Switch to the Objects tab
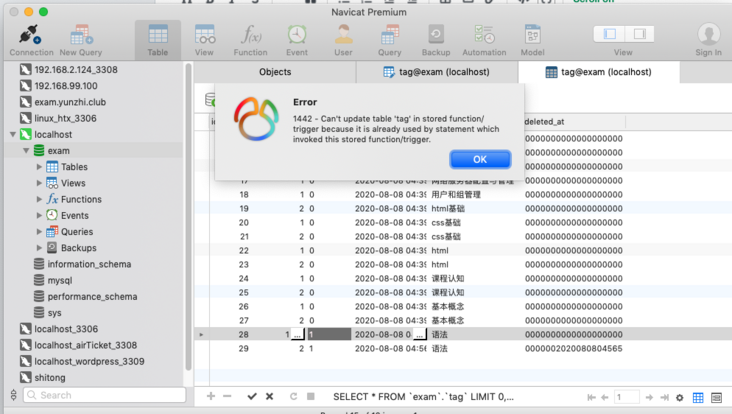732x414 pixels. 275,72
